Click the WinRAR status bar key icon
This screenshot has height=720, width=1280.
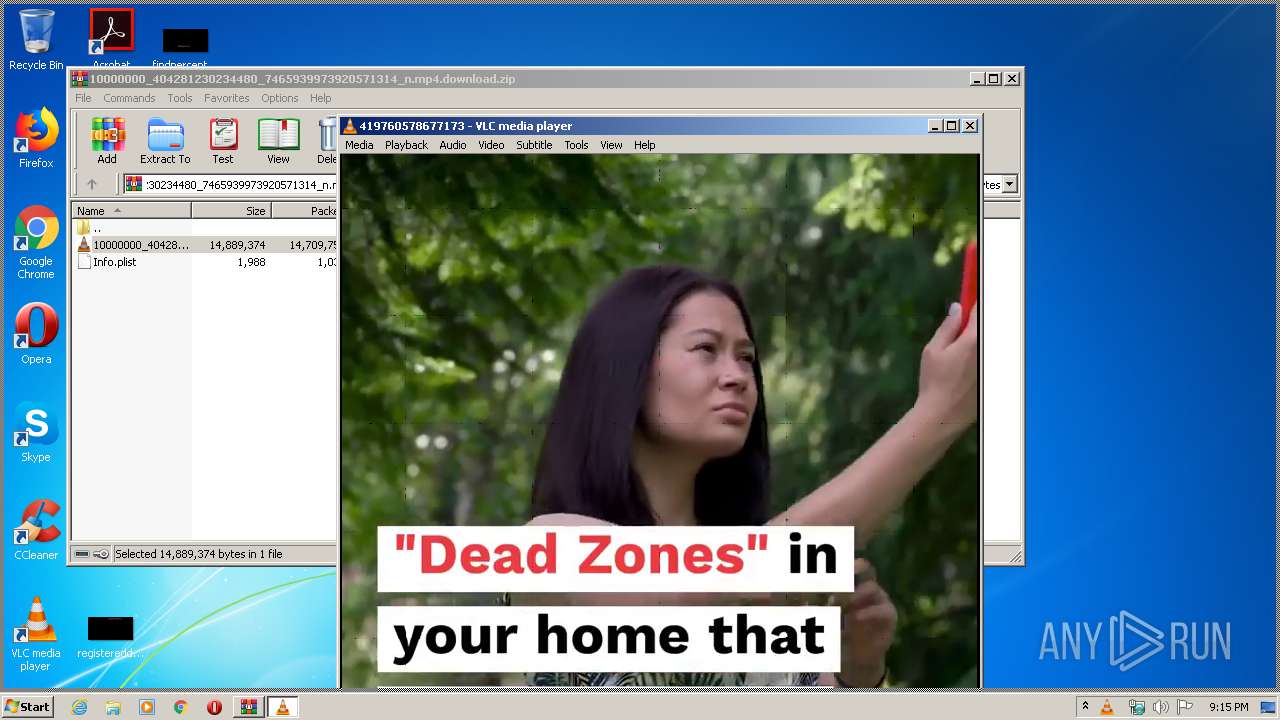pos(101,554)
